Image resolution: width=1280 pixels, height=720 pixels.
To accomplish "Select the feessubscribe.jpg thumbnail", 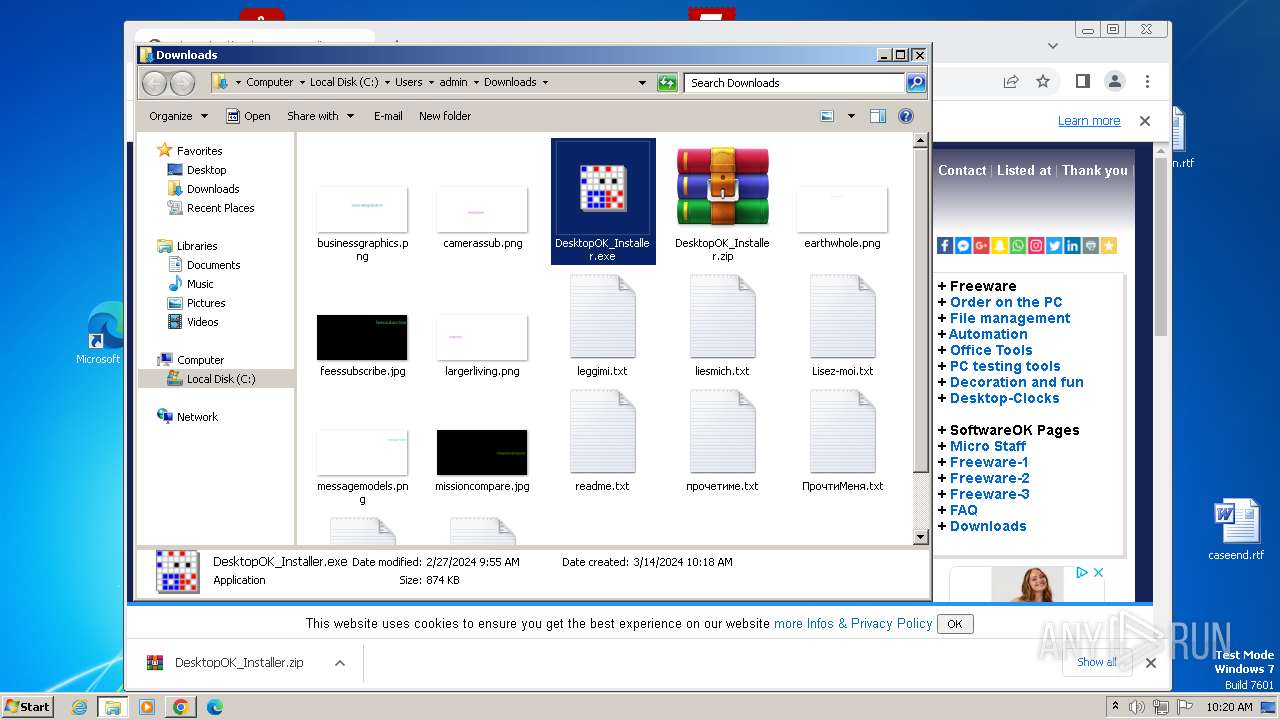I will pyautogui.click(x=362, y=337).
